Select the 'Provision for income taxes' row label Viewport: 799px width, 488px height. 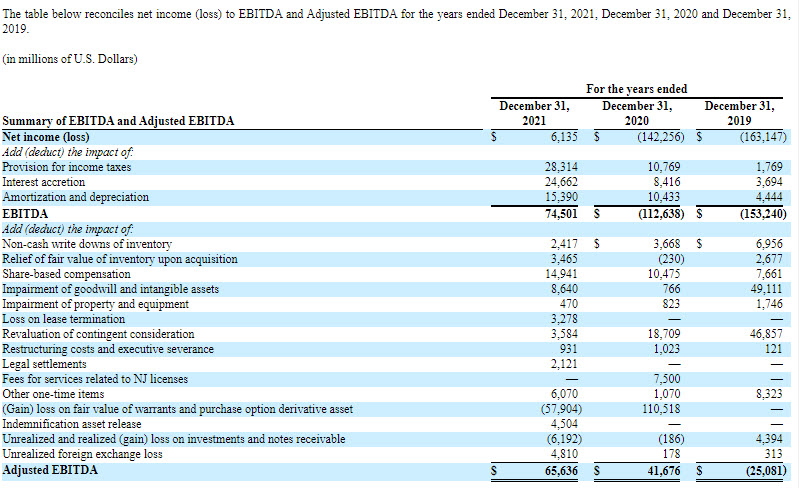[x=67, y=167]
